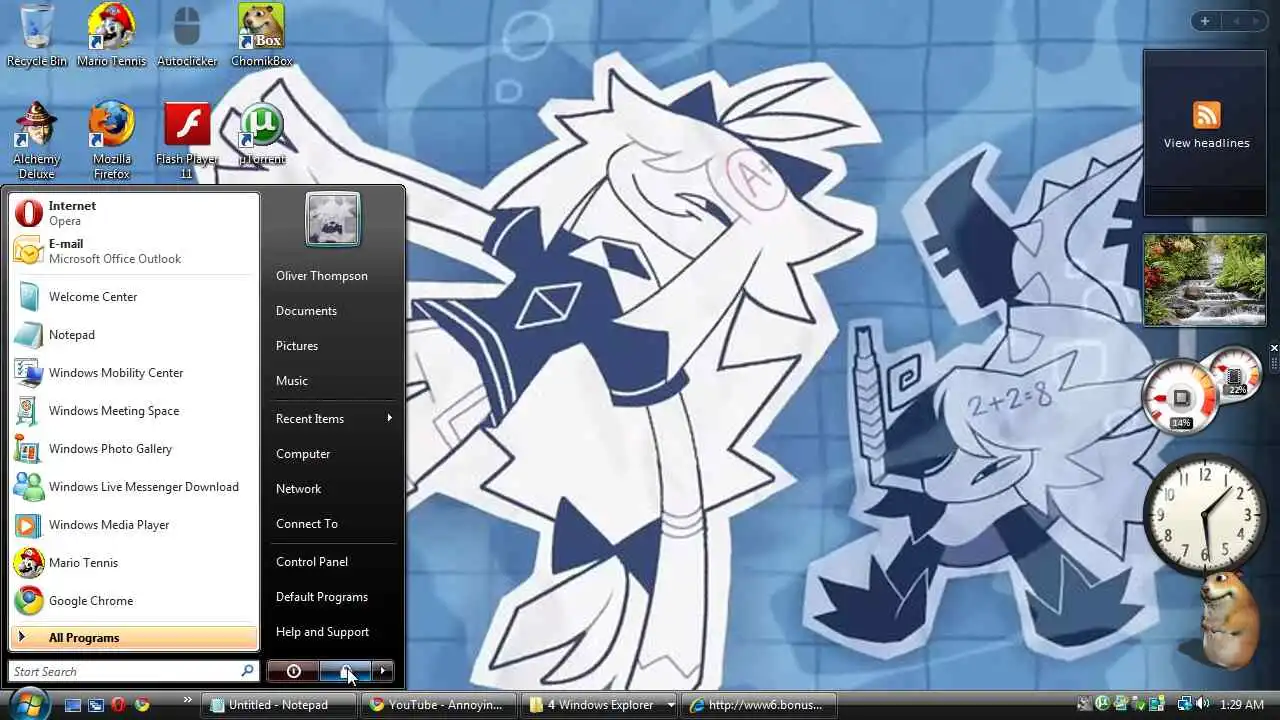Launch Alchemy Deluxe from the desktop
Screen dimensions: 1280x720
[37, 140]
